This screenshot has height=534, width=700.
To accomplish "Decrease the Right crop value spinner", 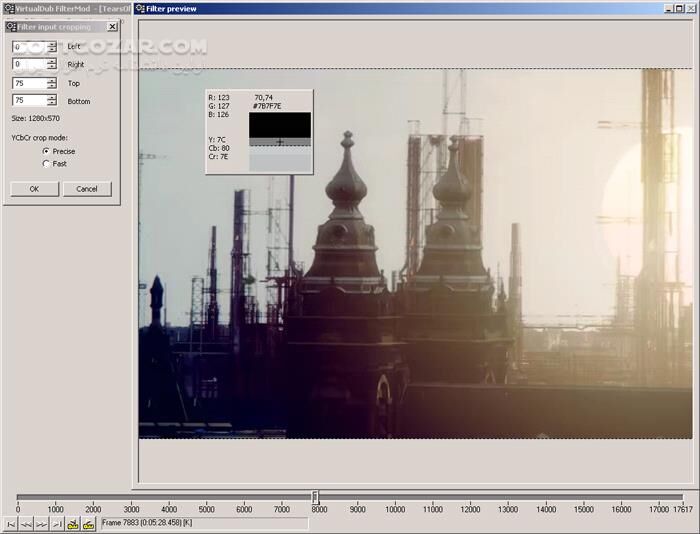I will pos(52,68).
